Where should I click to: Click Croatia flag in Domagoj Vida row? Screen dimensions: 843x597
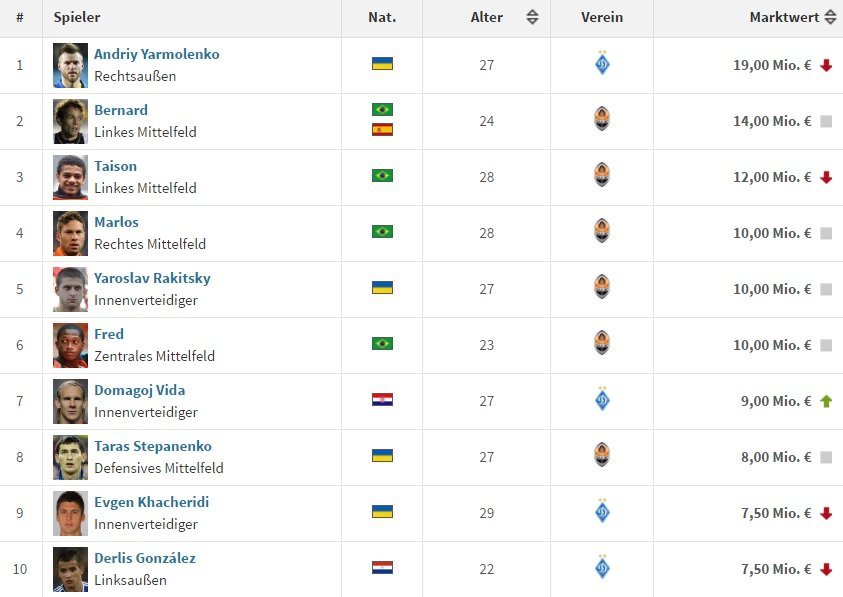pyautogui.click(x=382, y=399)
